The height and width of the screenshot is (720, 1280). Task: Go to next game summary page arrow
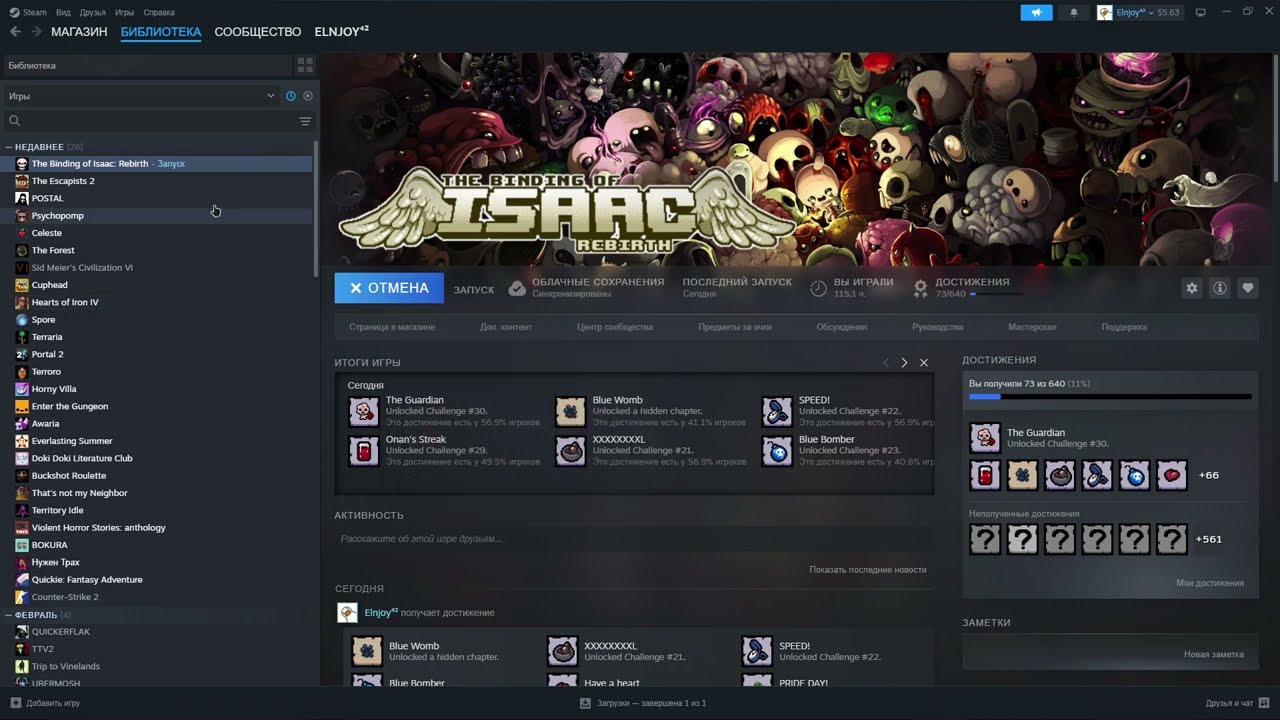pyautogui.click(x=904, y=363)
